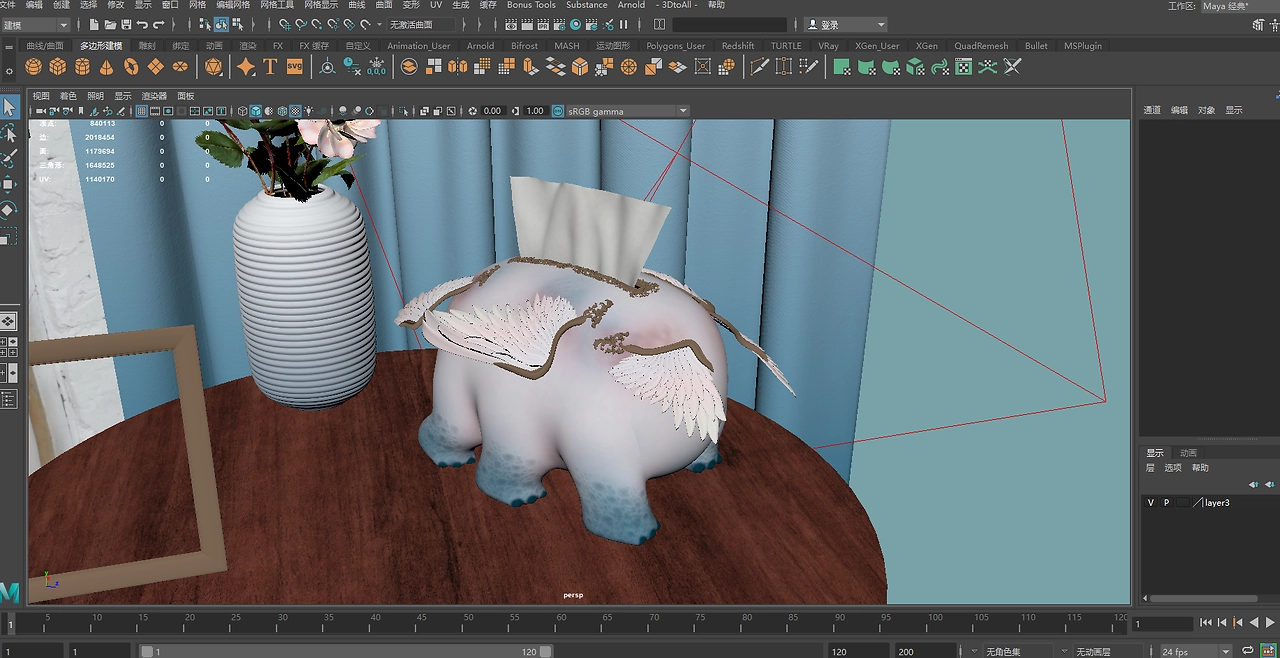The width and height of the screenshot is (1280, 658).
Task: Open the 24 fps frame rate dropdown
Action: pos(1196,652)
